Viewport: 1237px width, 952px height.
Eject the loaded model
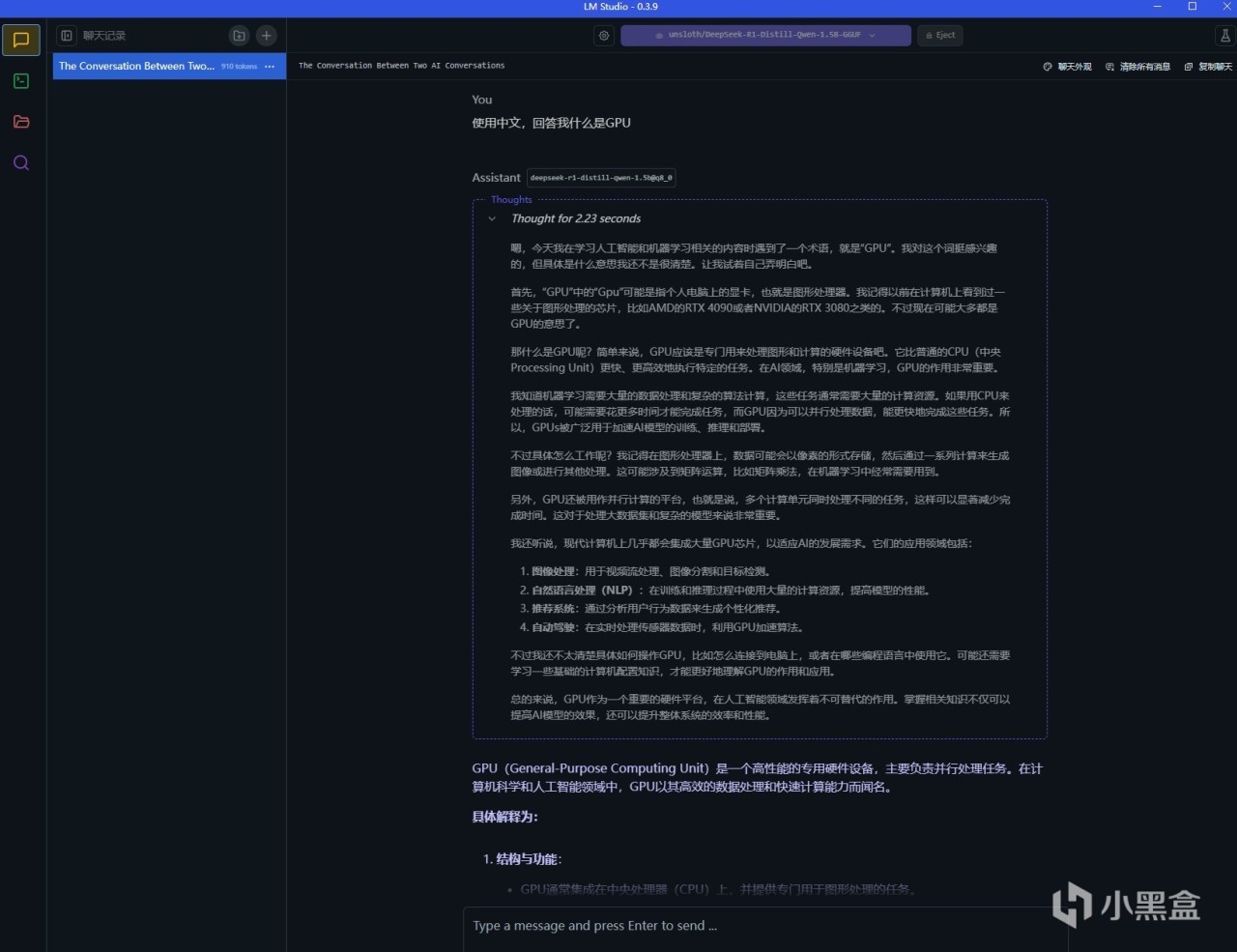click(939, 36)
